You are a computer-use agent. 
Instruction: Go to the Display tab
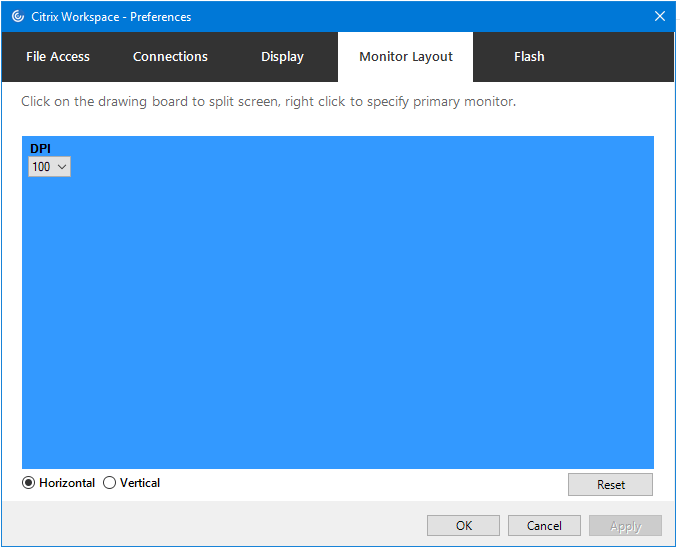pos(282,57)
